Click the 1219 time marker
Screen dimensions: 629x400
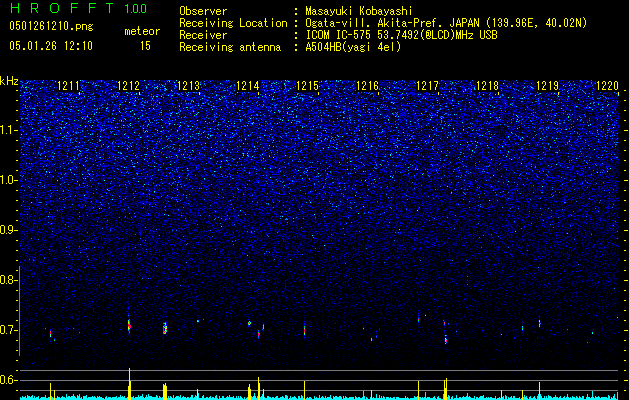[547, 86]
